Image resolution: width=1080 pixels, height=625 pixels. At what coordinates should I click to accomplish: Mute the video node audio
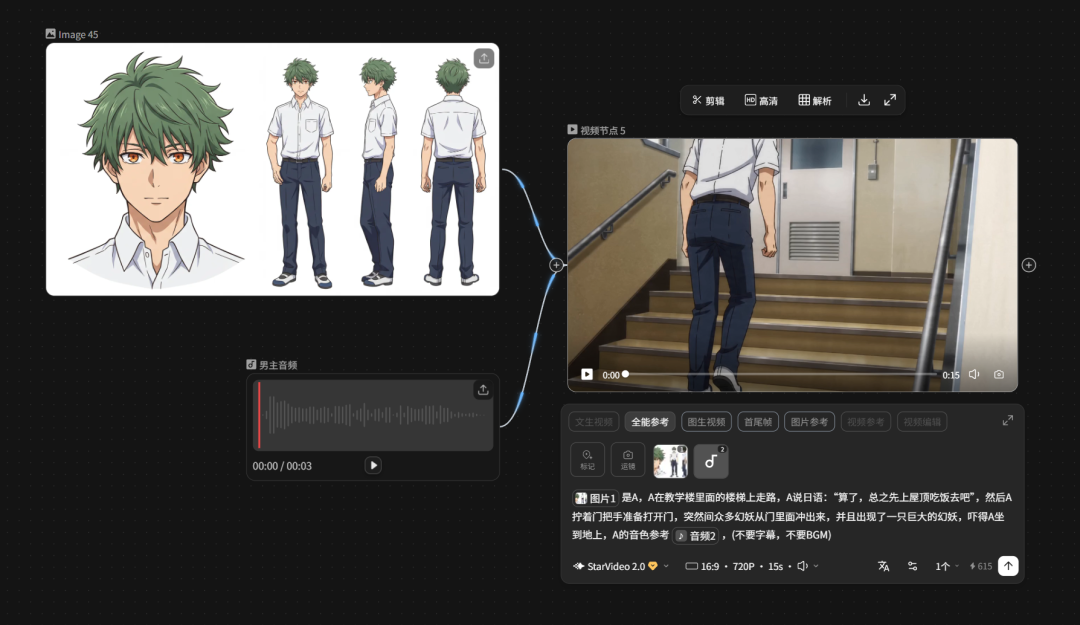973,374
